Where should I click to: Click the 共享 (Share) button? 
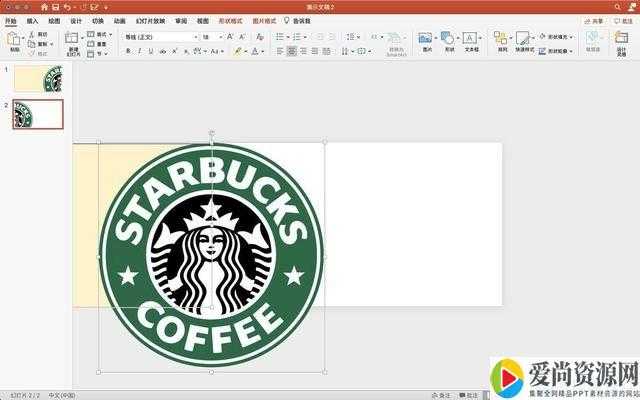click(594, 20)
